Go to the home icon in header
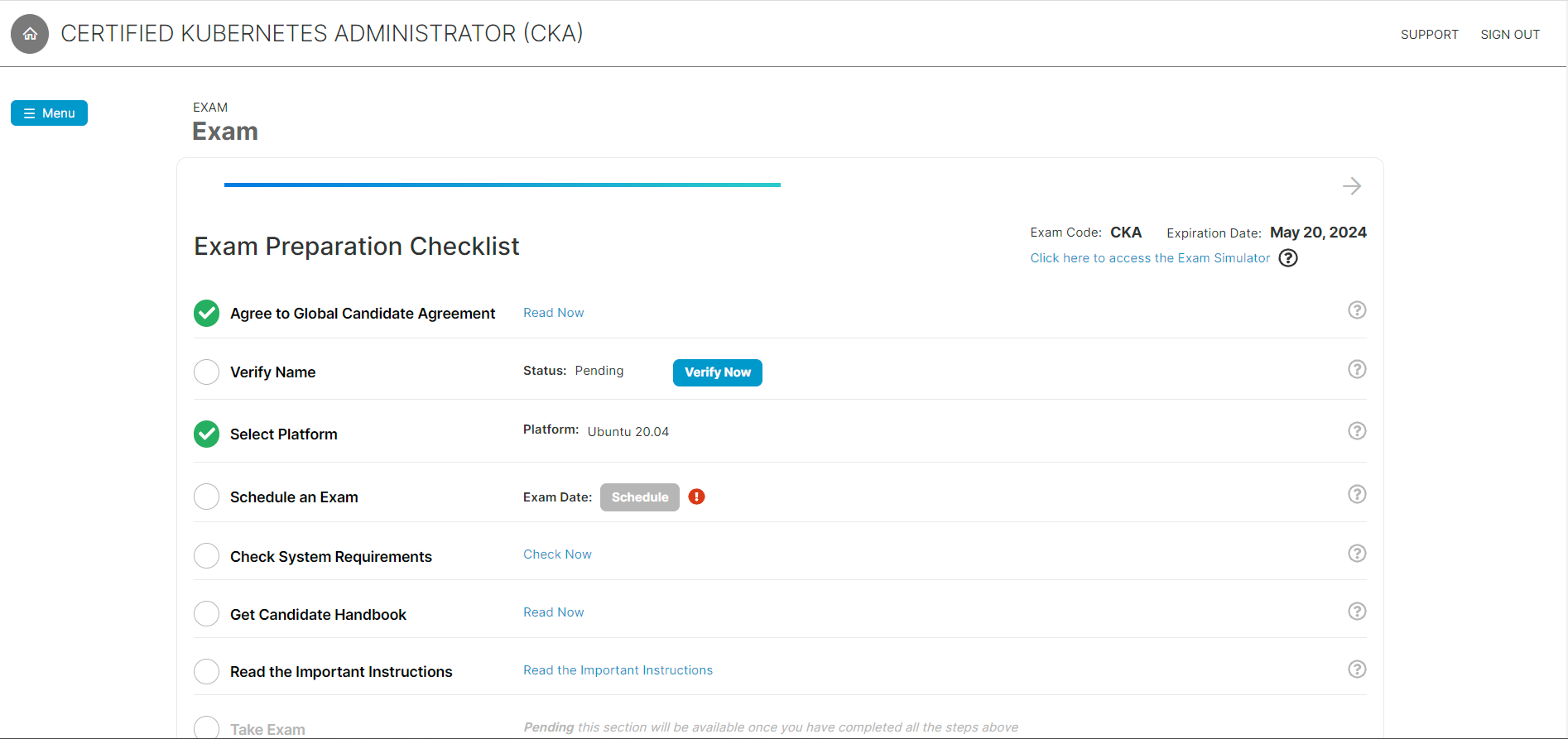Viewport: 1568px width, 739px height. pos(30,34)
